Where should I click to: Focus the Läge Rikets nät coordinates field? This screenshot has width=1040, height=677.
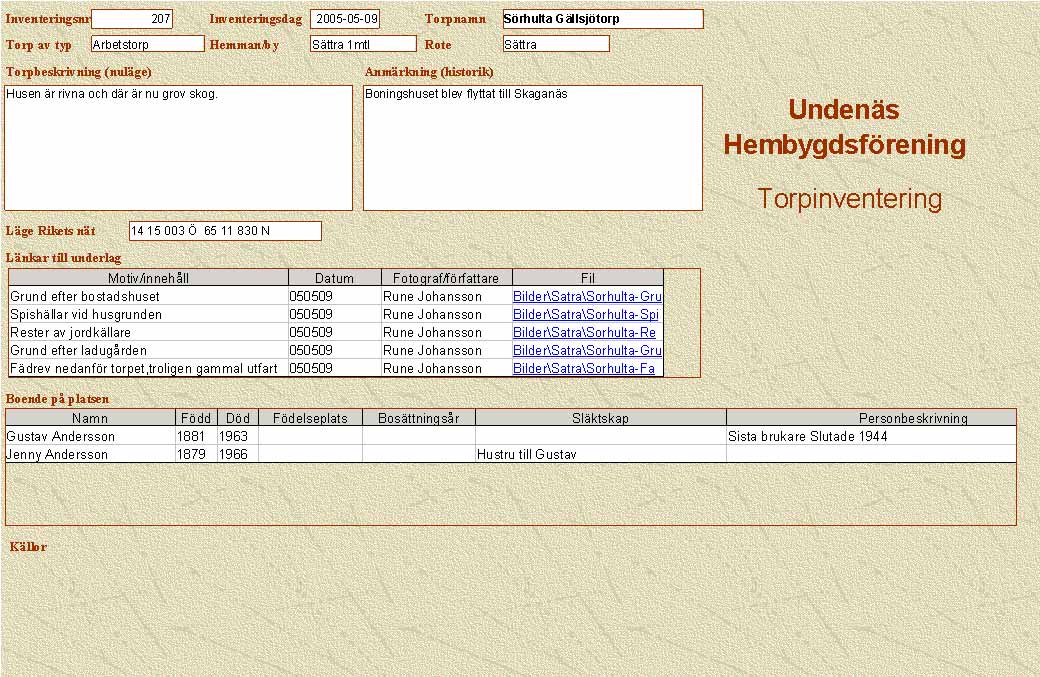coord(225,231)
